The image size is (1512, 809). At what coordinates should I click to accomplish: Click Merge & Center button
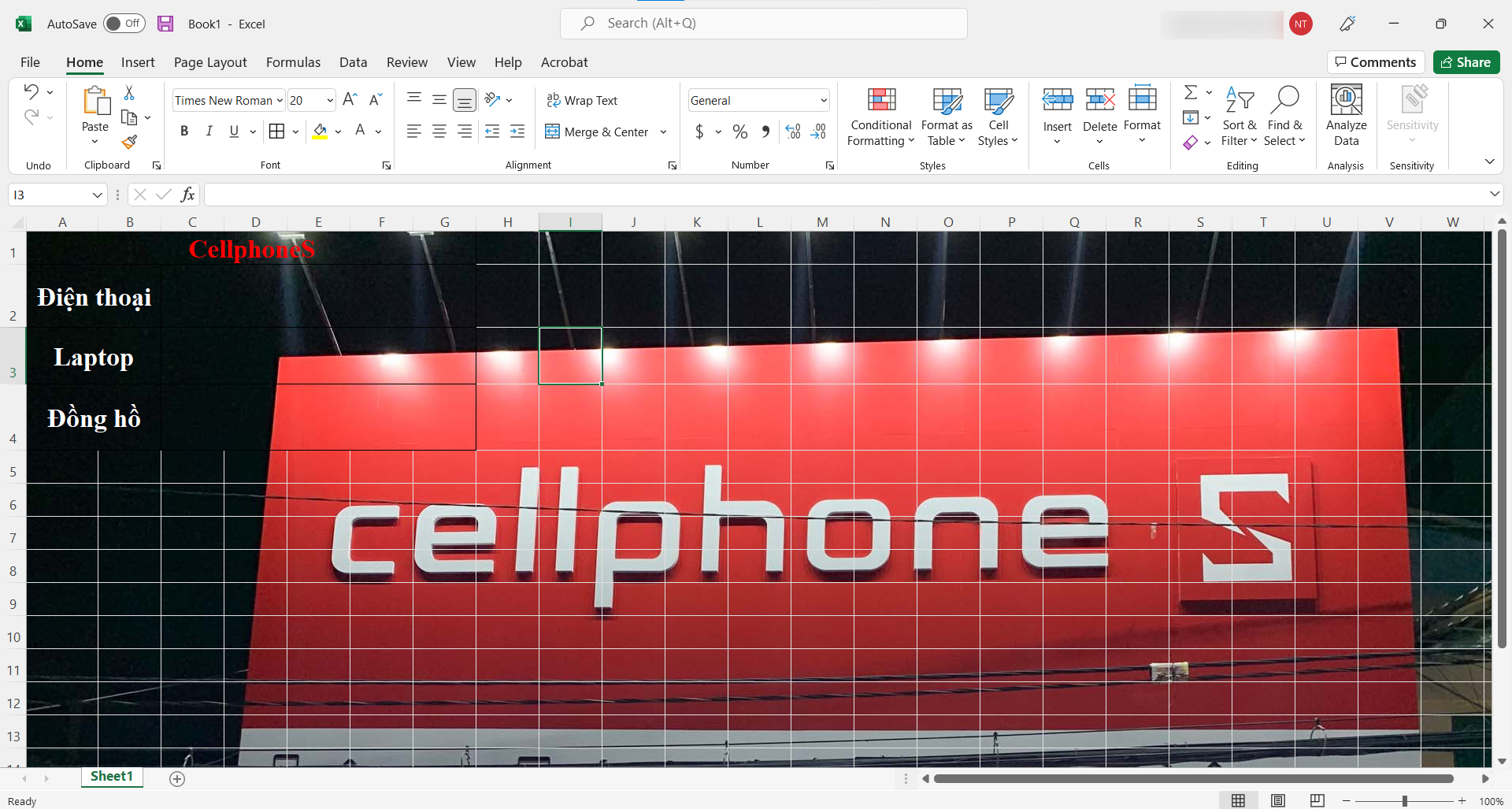[597, 132]
